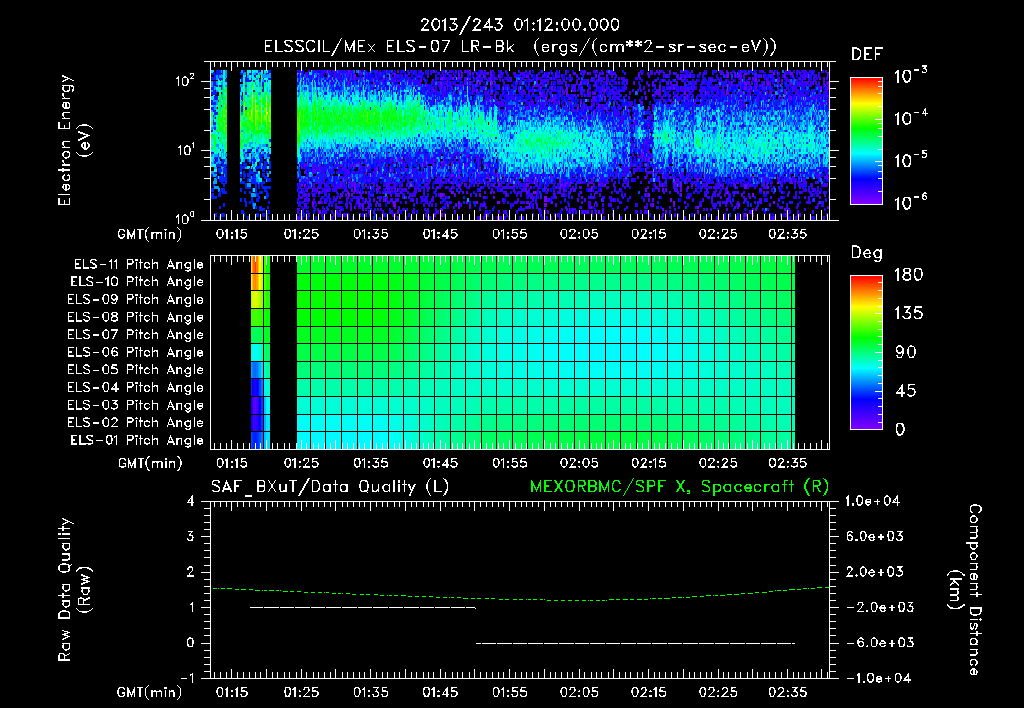The image size is (1024, 708).
Task: Click the 90 tick on Deg scale
Action: click(906, 352)
